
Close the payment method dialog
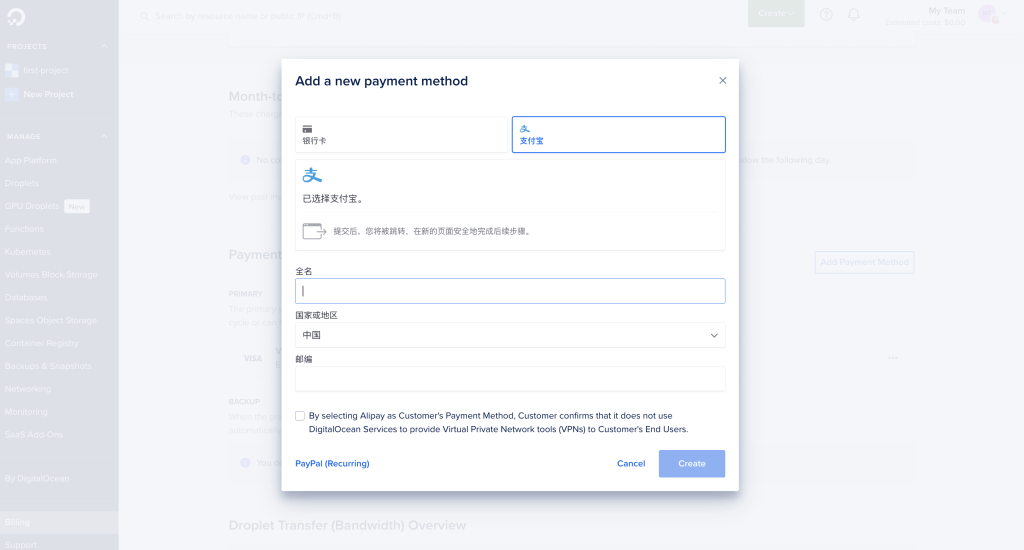click(722, 80)
